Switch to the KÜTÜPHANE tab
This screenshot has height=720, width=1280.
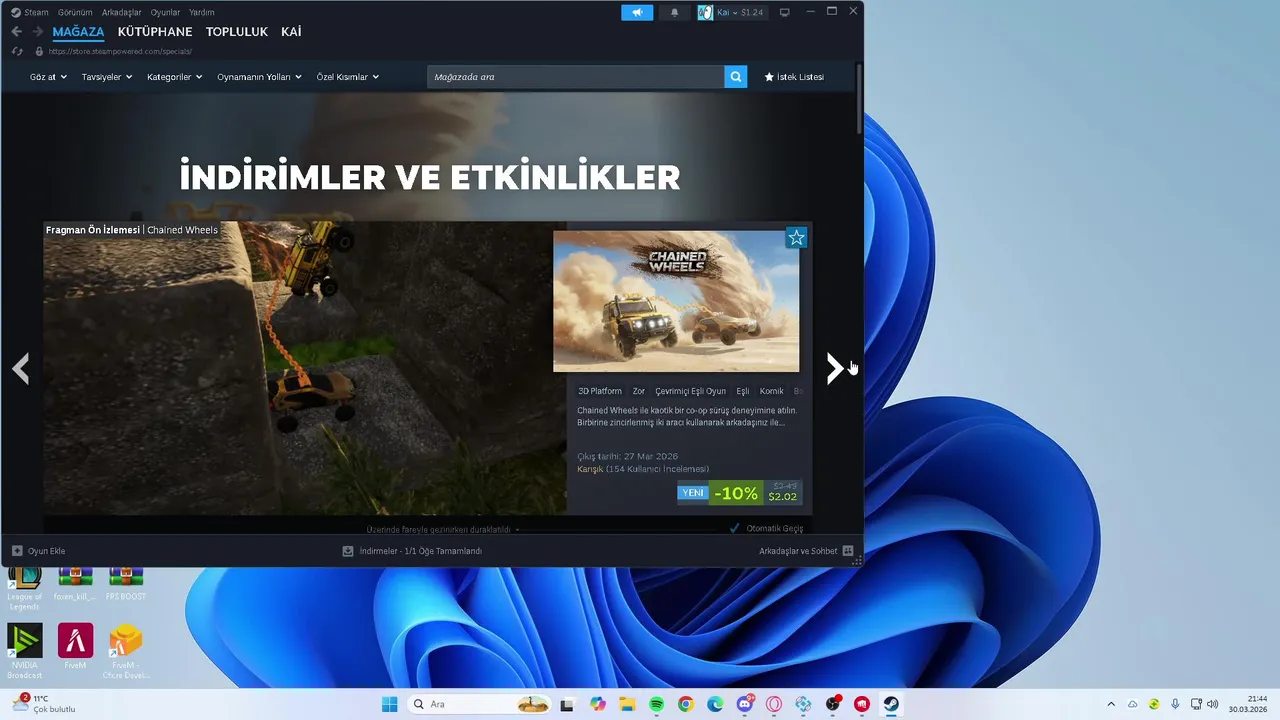155,32
